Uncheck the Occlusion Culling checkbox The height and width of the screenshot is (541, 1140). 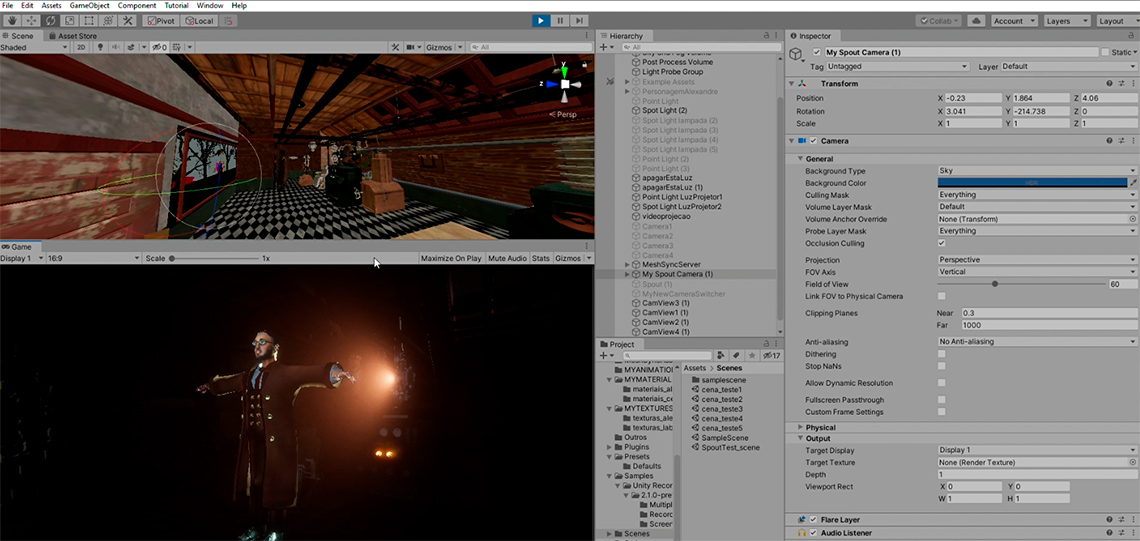coord(942,243)
